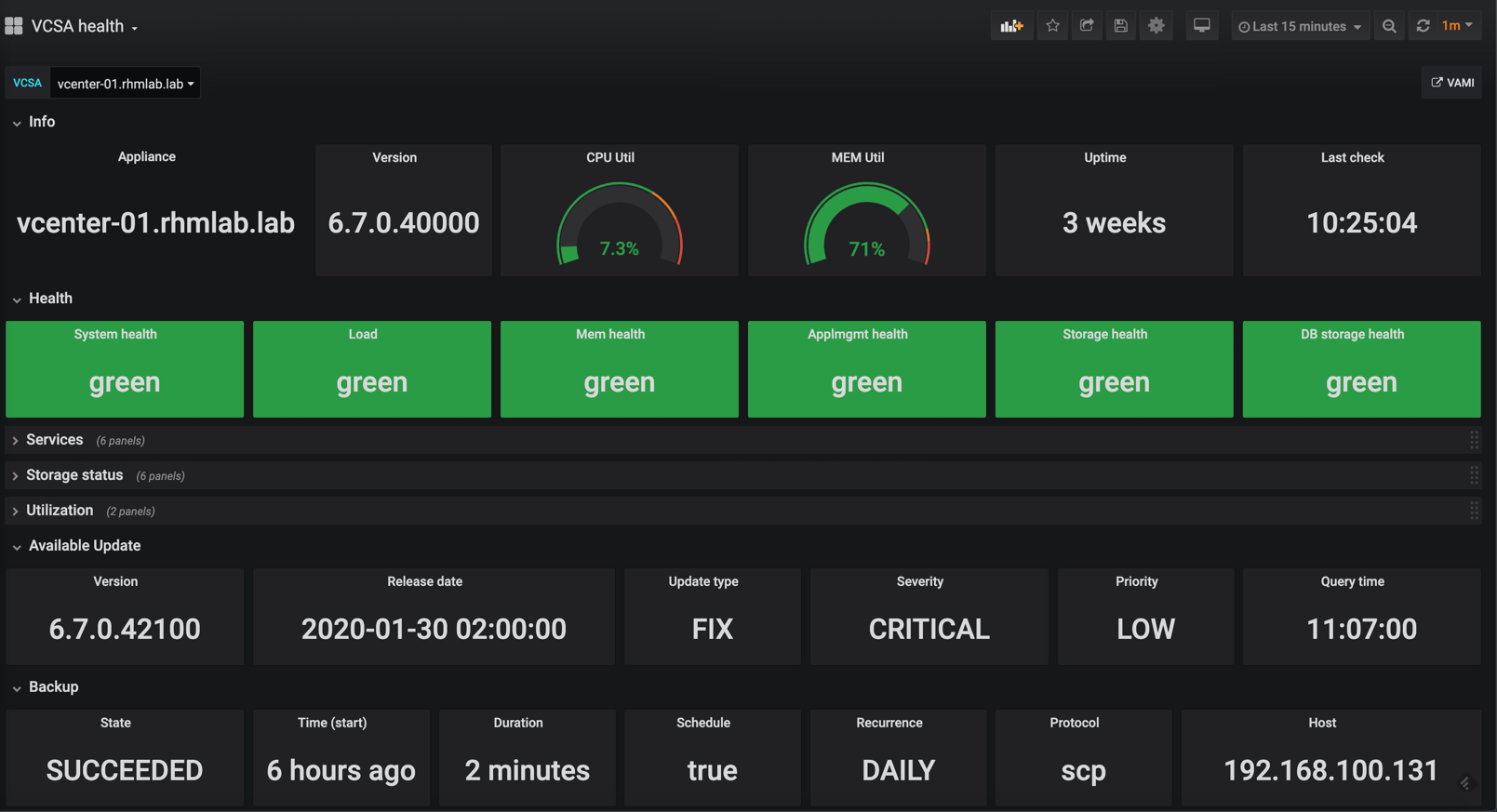Click the MEM Util gauge
Image resolution: width=1497 pixels, height=812 pixels.
(867, 224)
